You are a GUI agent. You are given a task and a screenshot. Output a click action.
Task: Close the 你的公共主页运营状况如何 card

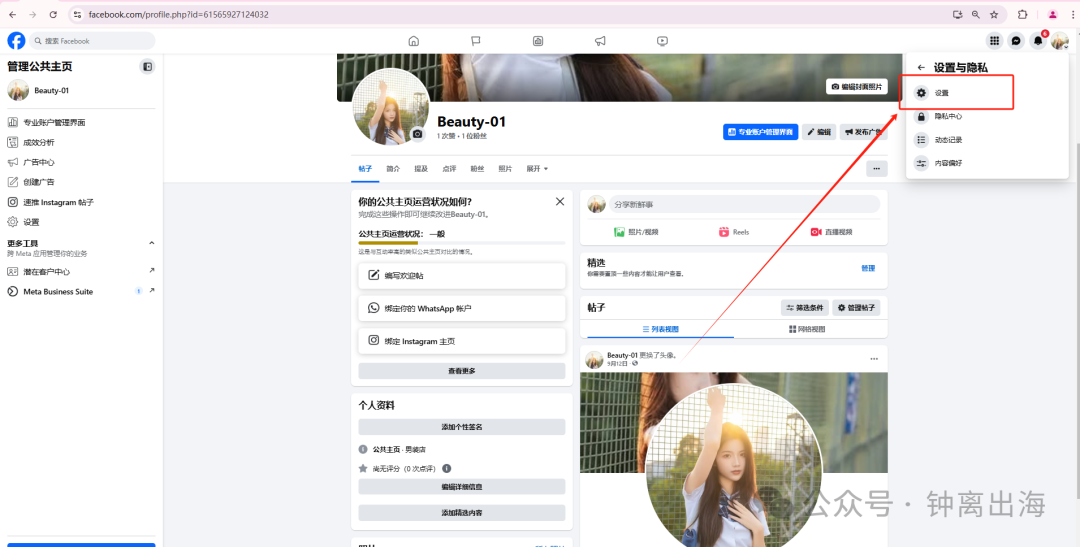[x=560, y=202]
